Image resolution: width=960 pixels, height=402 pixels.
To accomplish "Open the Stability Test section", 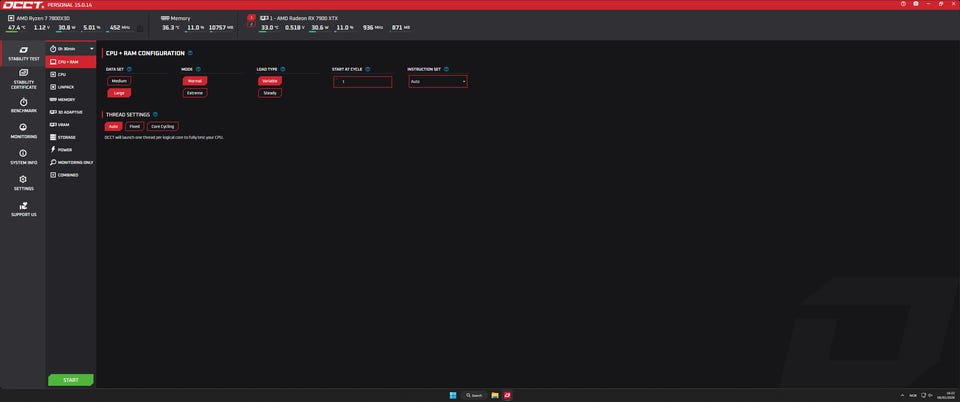I will (23, 54).
